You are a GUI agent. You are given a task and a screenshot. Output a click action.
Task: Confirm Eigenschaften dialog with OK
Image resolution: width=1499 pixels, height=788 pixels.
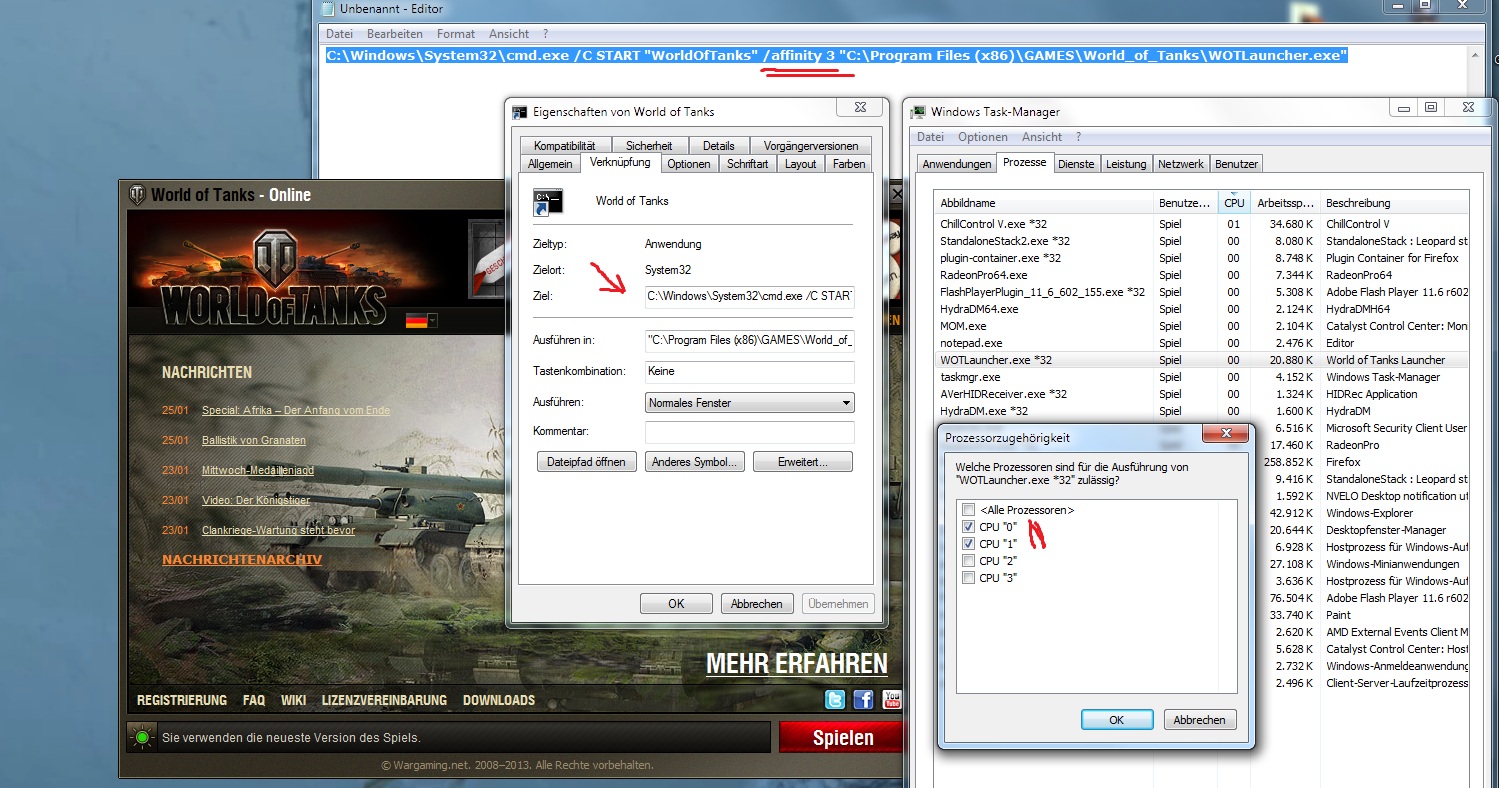click(676, 604)
